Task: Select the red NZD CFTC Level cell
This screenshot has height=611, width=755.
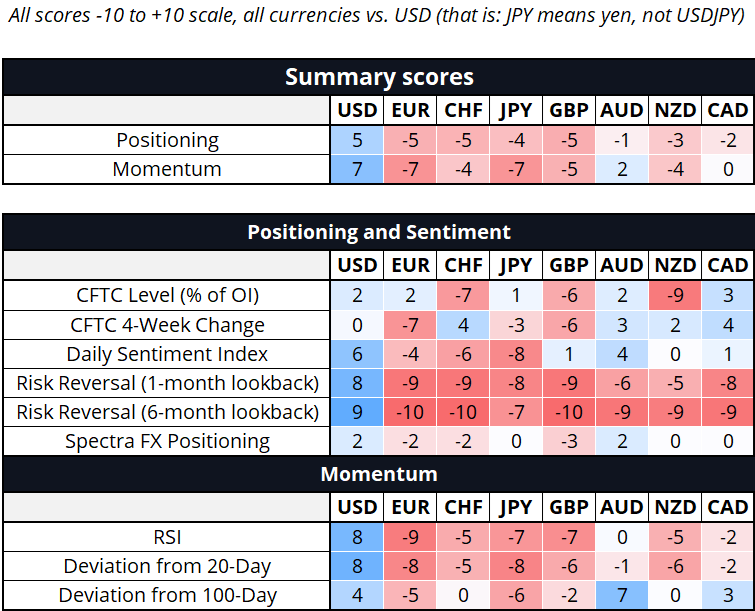Action: pos(675,295)
